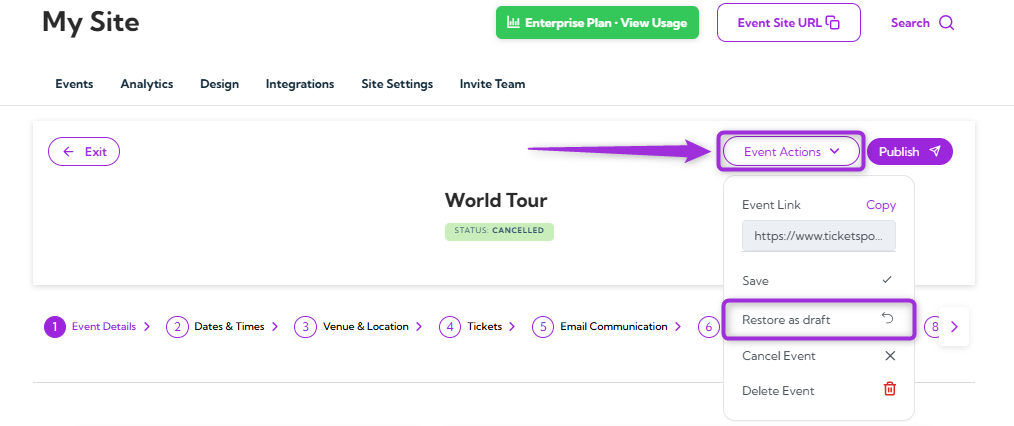Click the Search link
This screenshot has width=1014, height=426.
(922, 23)
